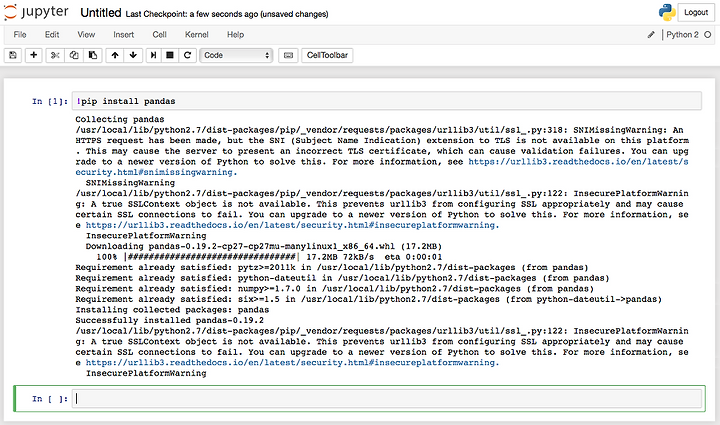The height and width of the screenshot is (425, 720).
Task: Restart the kernel icon
Action: tap(187, 55)
